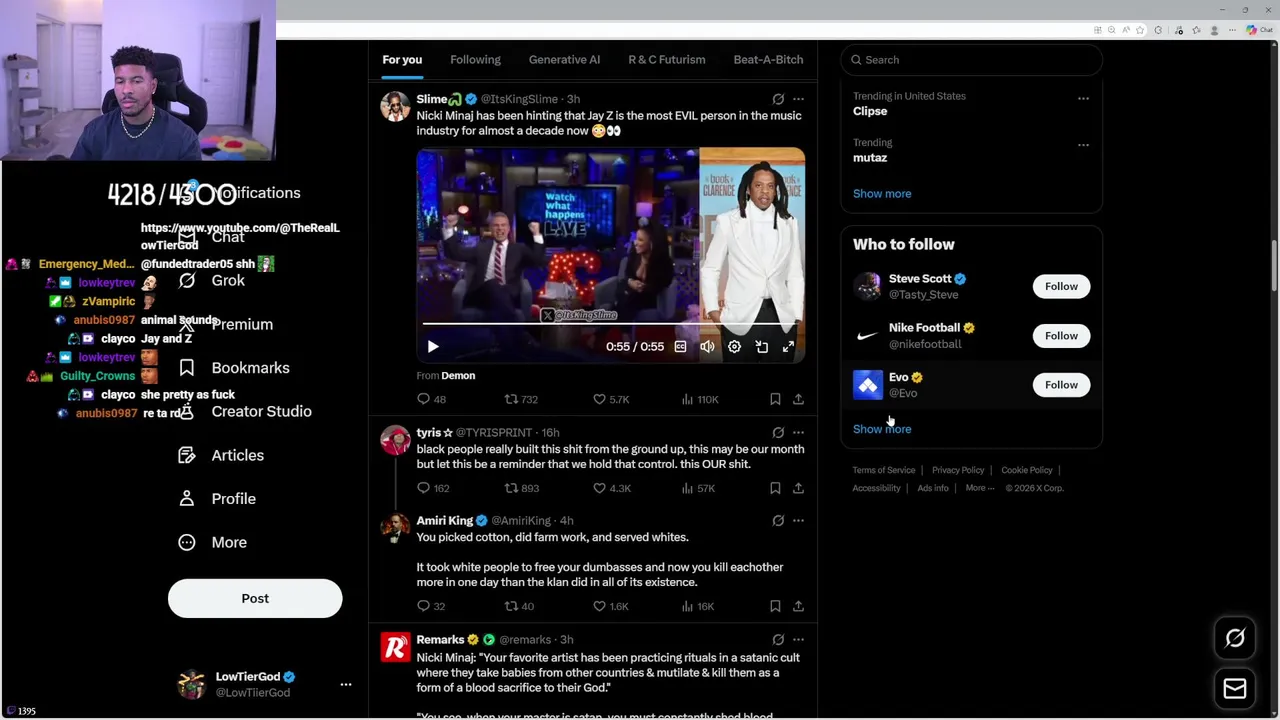1280x720 pixels.
Task: Show more who to follow suggestions
Action: tap(882, 429)
